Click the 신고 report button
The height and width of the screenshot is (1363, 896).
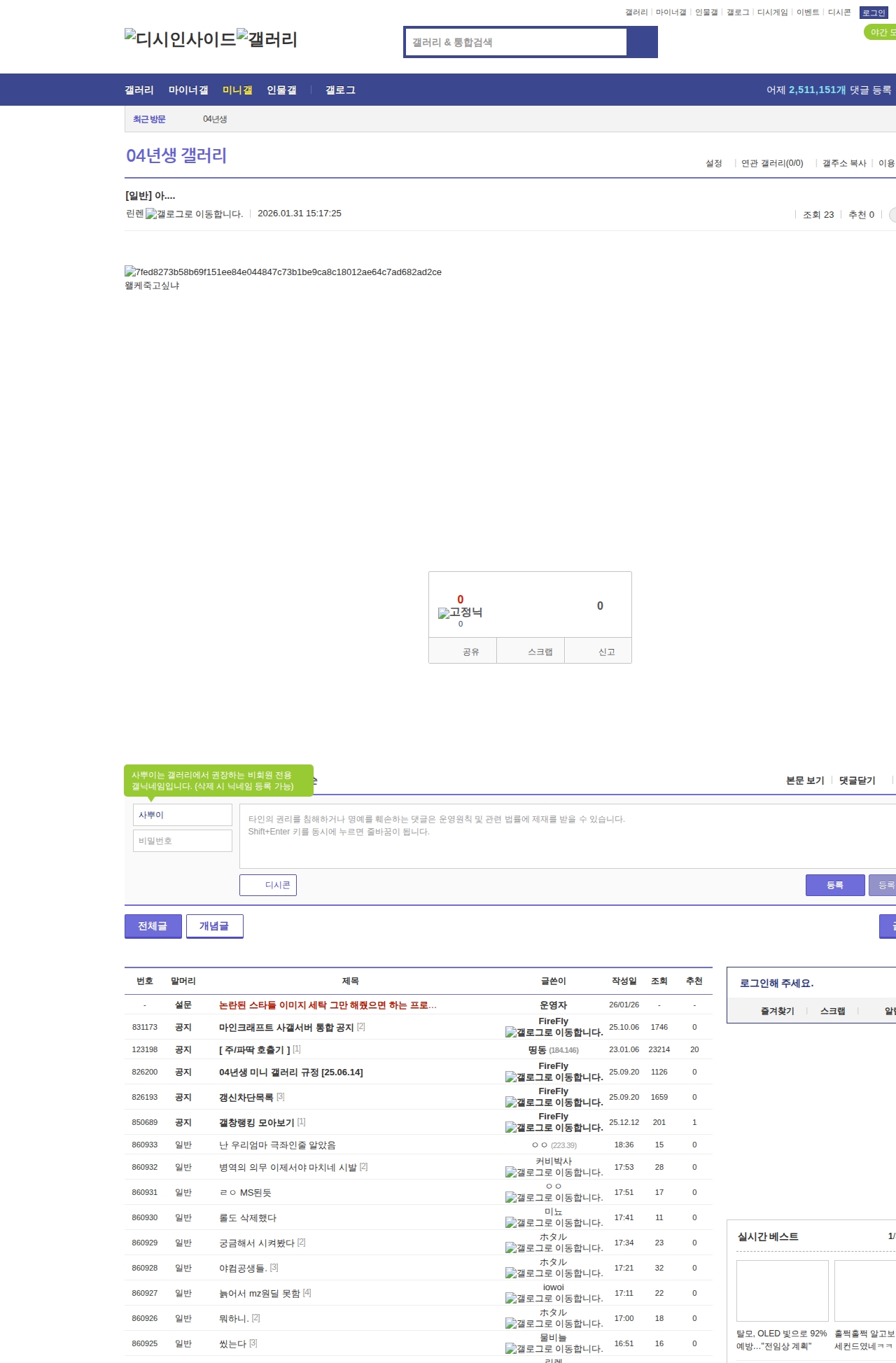(x=606, y=652)
